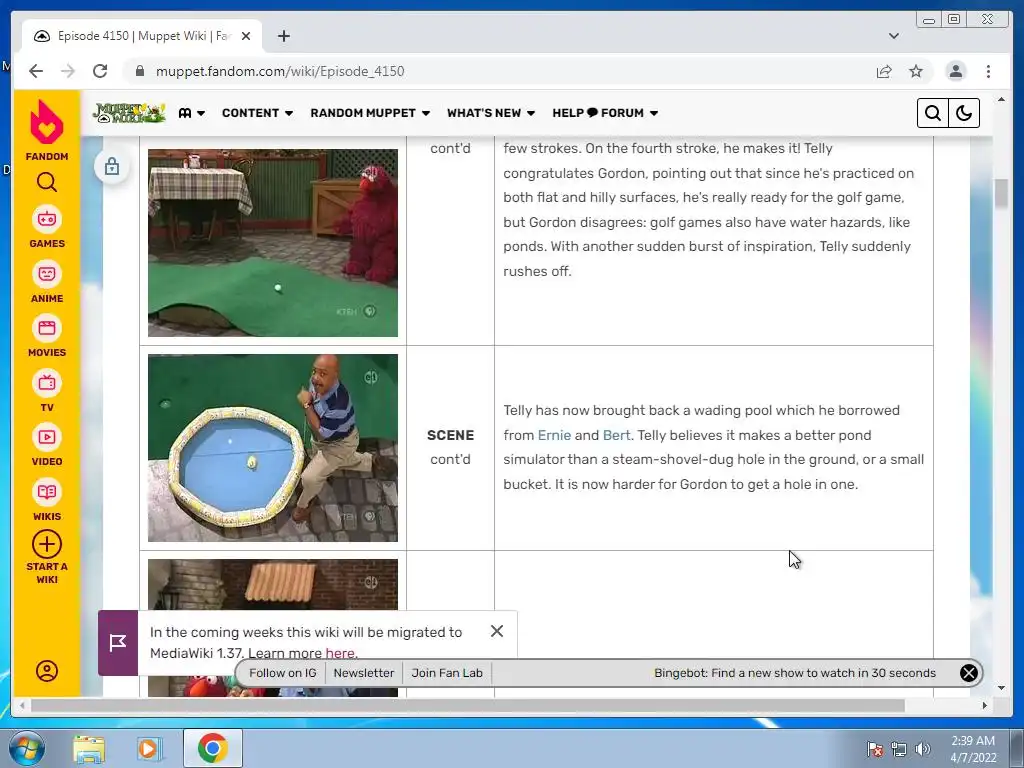Open the wiki search magnifier button
This screenshot has height=768, width=1024.
(933, 113)
